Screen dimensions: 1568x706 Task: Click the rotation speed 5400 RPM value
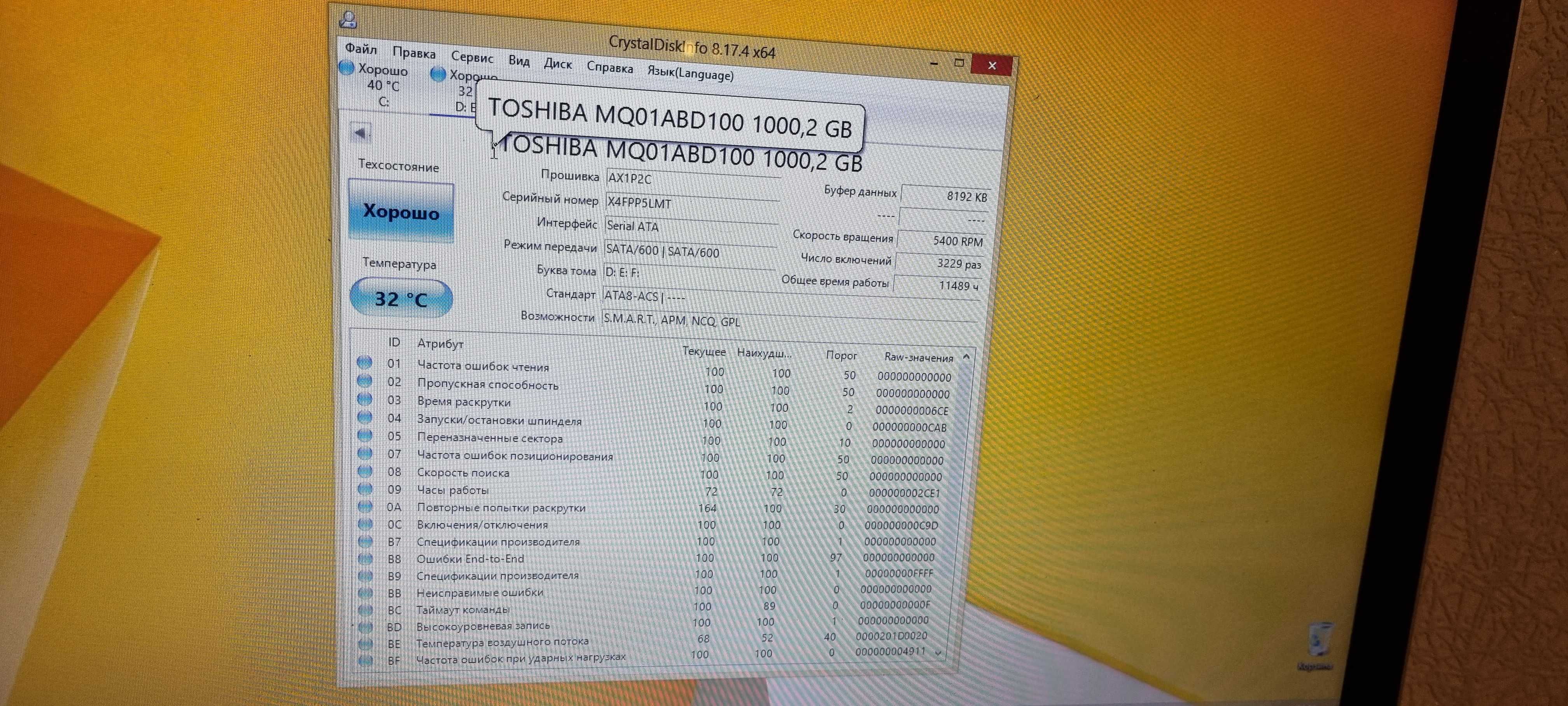[x=942, y=240]
